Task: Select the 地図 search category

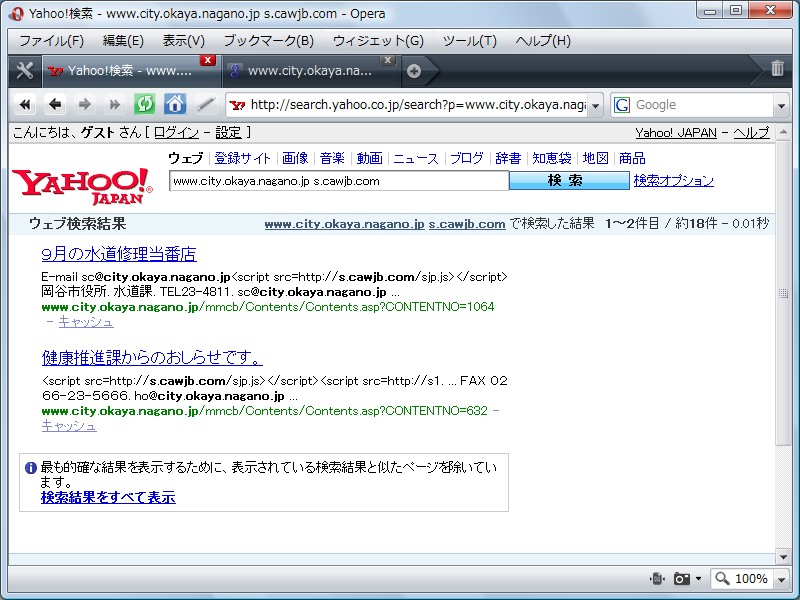Action: pos(595,158)
